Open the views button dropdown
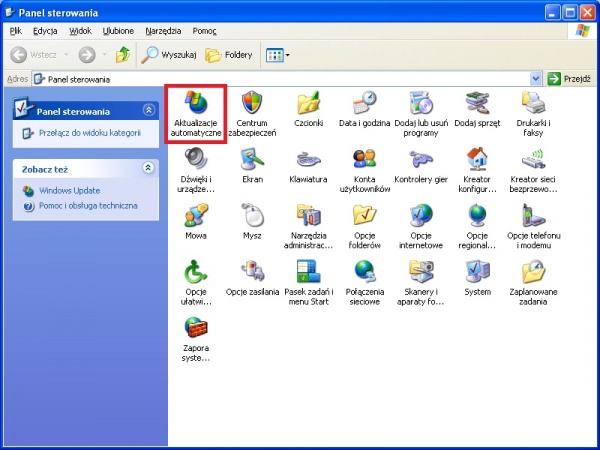 (288, 55)
